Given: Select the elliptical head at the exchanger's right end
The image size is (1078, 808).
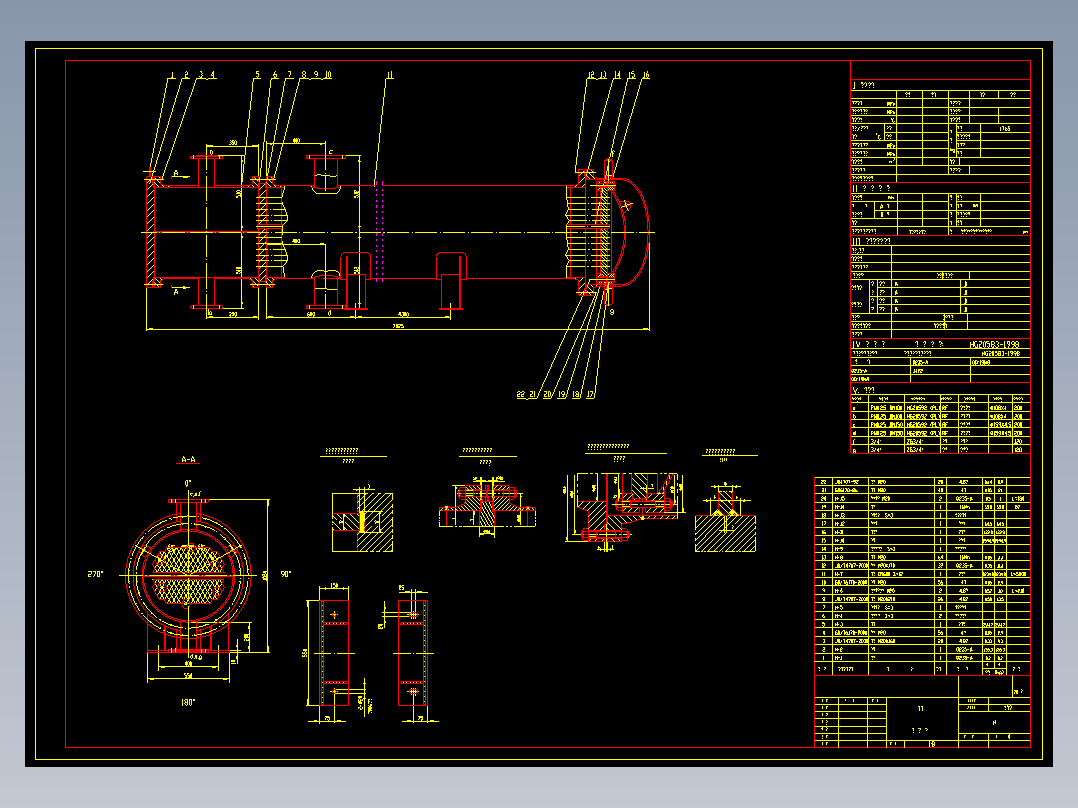Looking at the screenshot, I should [x=631, y=232].
